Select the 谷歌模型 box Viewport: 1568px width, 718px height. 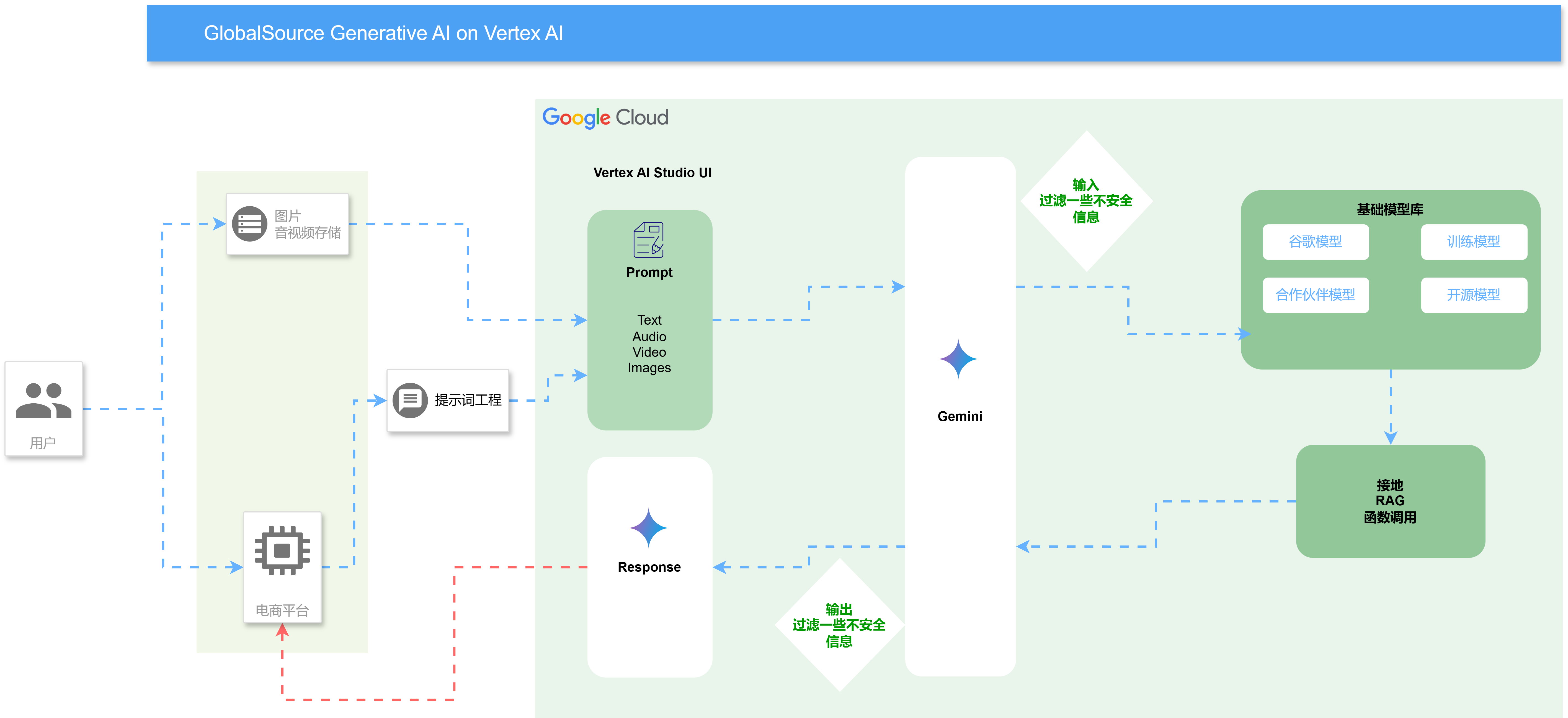coord(1316,242)
